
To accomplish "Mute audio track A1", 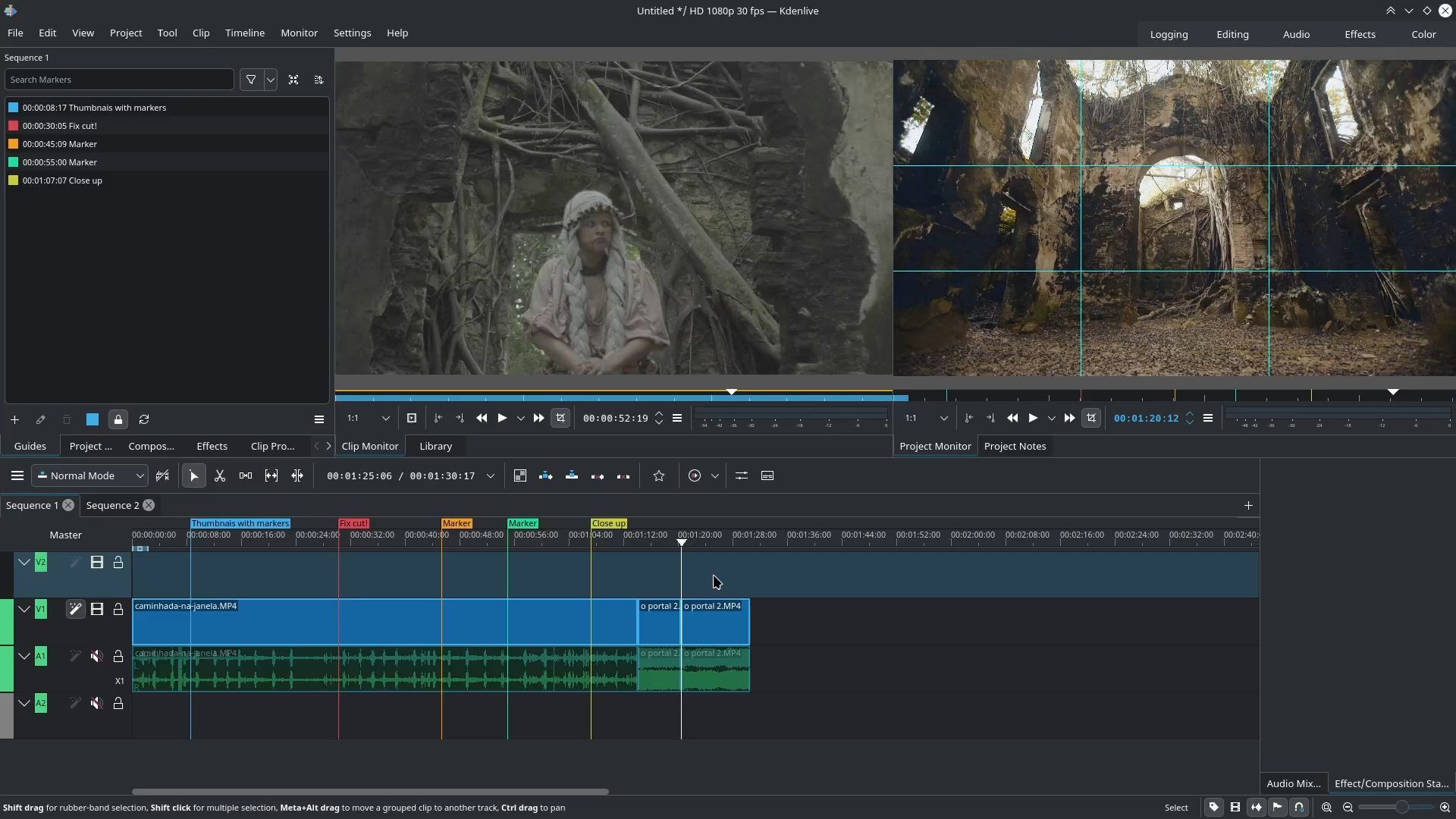I will (96, 657).
